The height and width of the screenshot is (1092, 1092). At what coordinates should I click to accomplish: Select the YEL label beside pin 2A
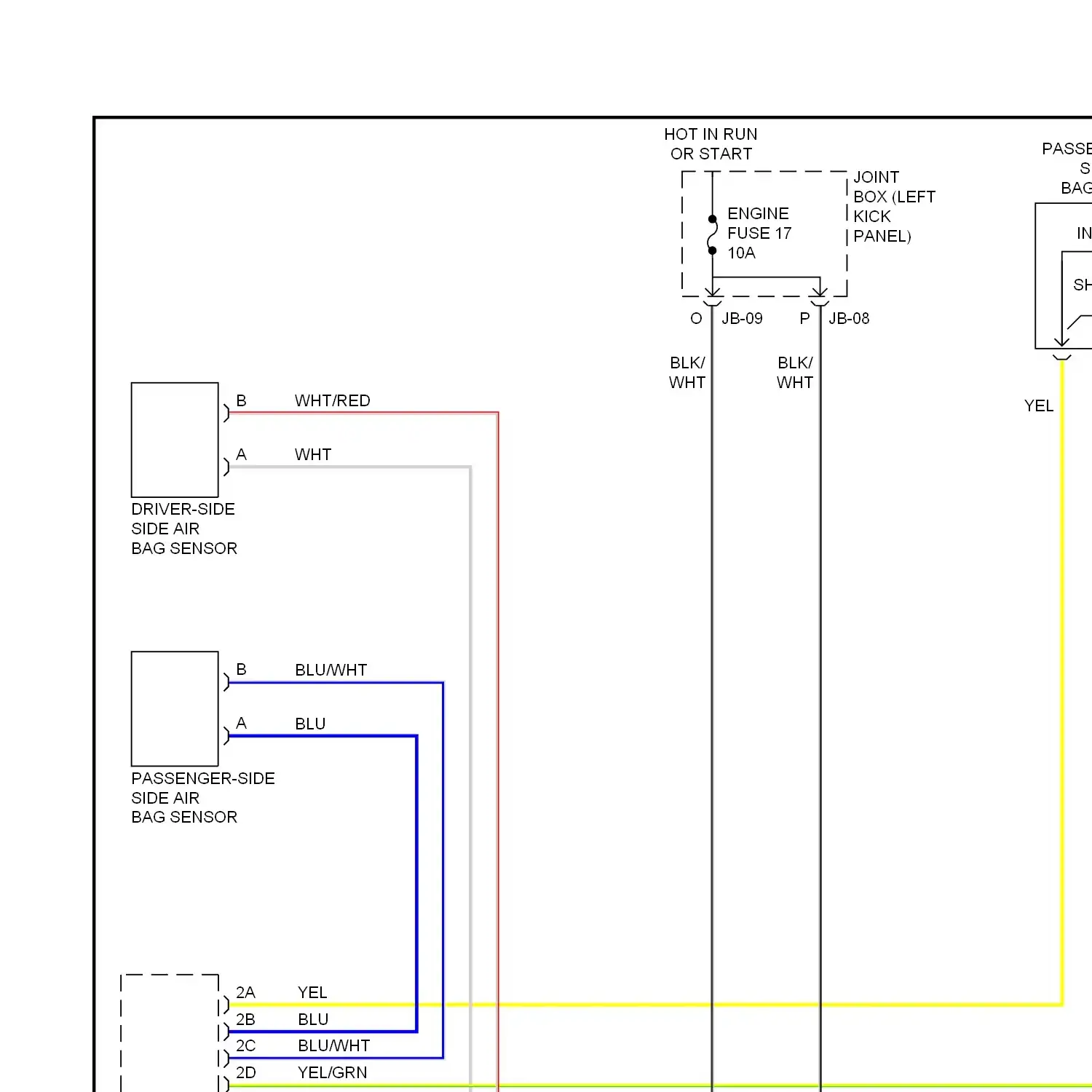click(312, 993)
